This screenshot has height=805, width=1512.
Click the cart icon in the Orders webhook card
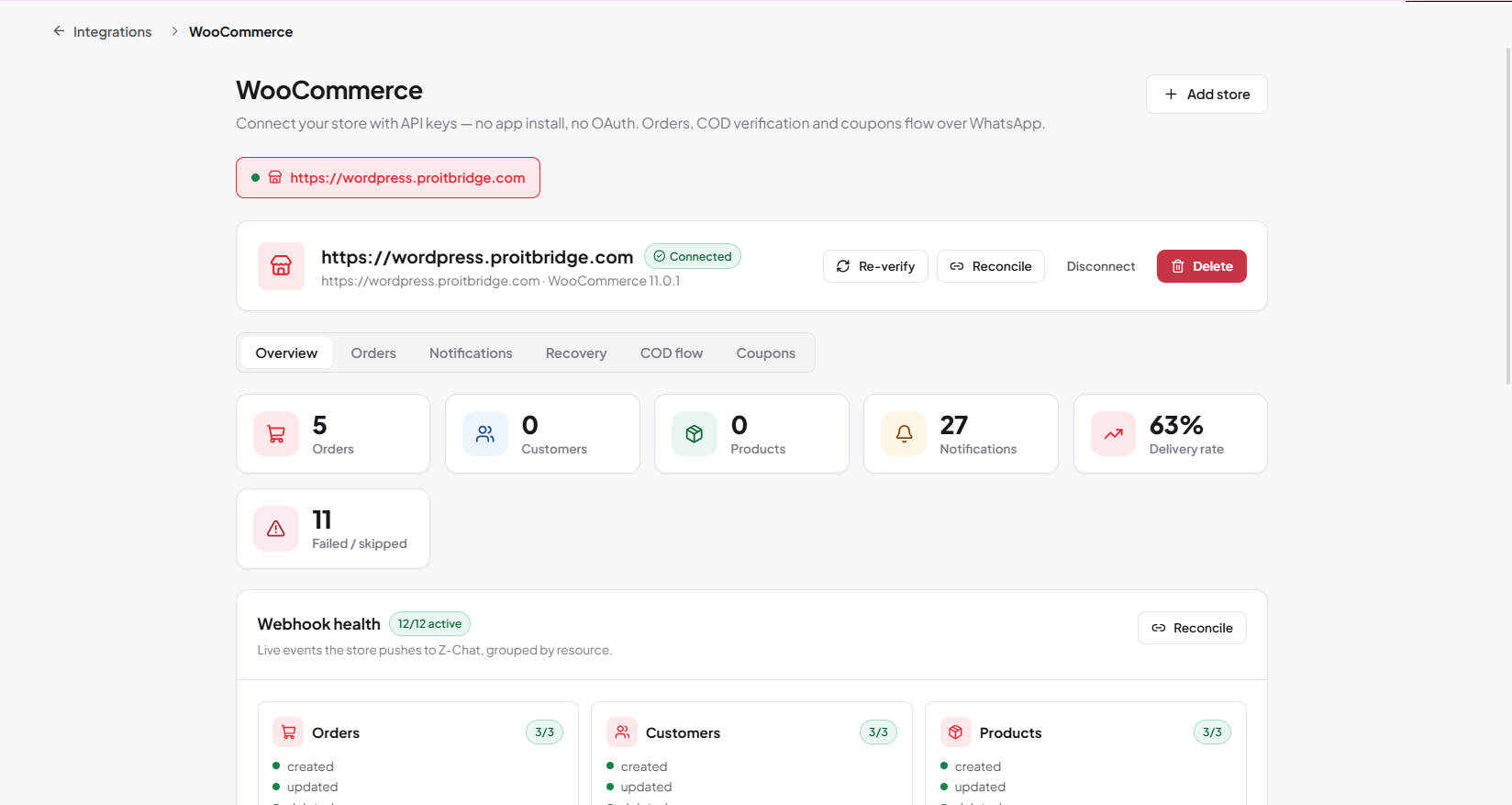(x=288, y=732)
